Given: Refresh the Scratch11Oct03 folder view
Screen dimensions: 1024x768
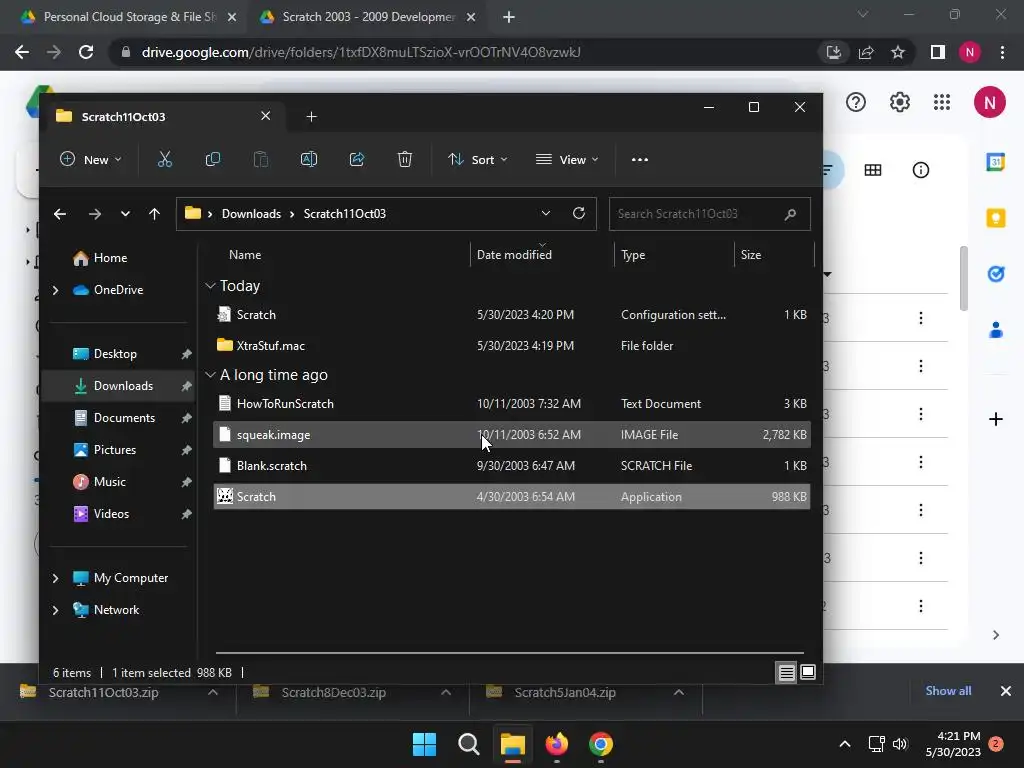Looking at the screenshot, I should pos(579,214).
